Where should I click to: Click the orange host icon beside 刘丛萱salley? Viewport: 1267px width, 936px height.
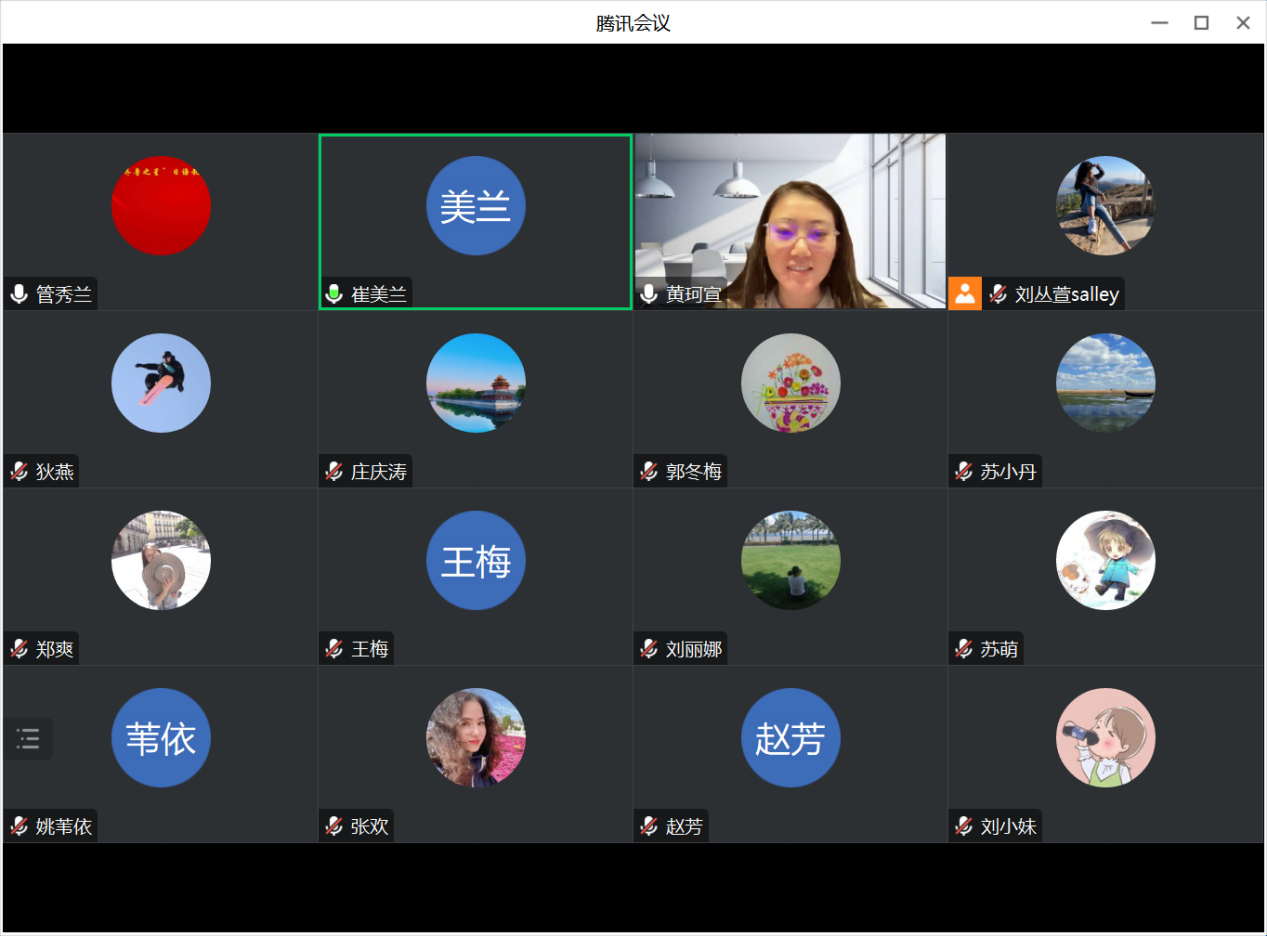coord(965,294)
